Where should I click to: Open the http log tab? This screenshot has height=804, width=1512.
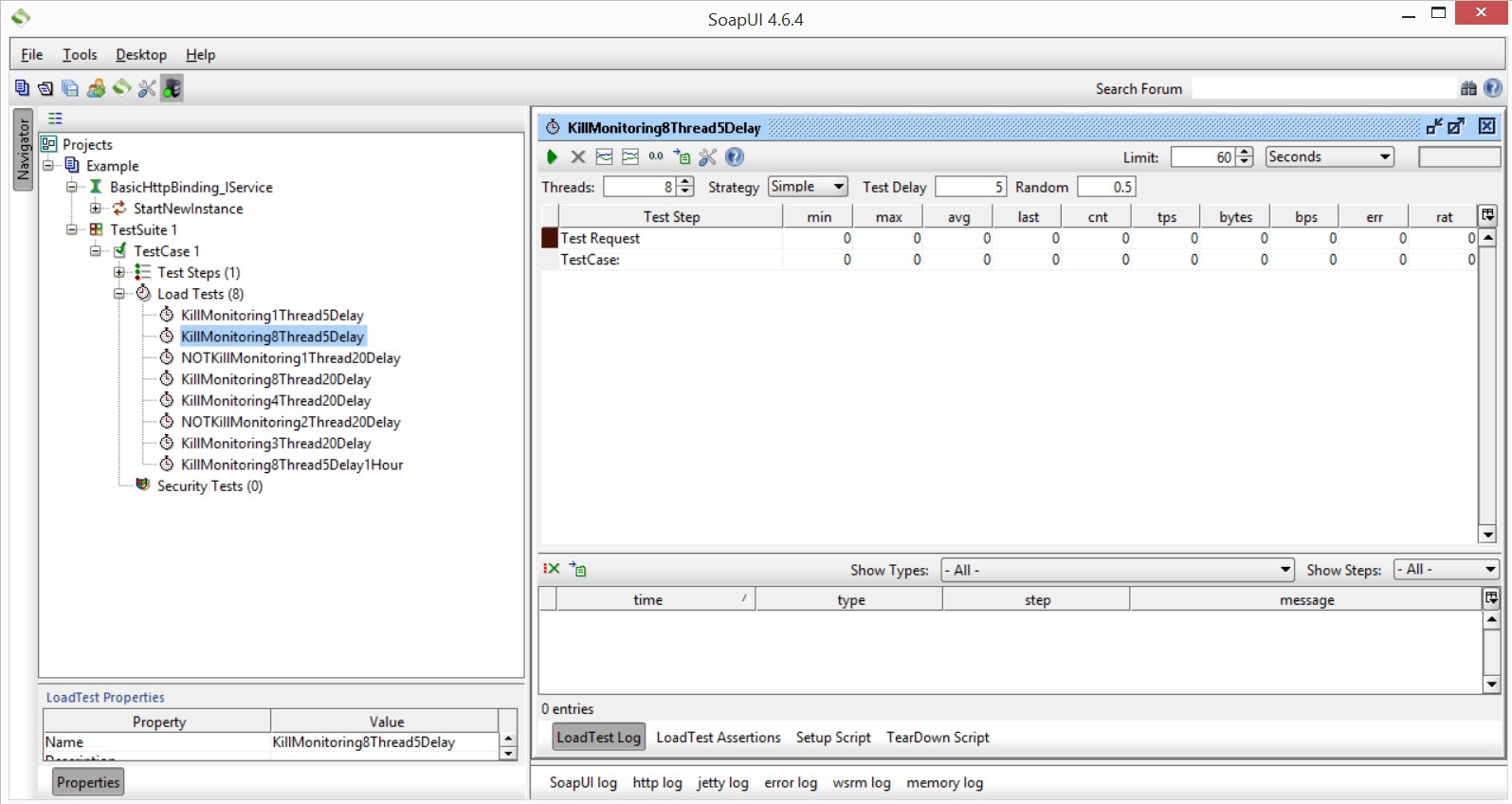point(657,783)
